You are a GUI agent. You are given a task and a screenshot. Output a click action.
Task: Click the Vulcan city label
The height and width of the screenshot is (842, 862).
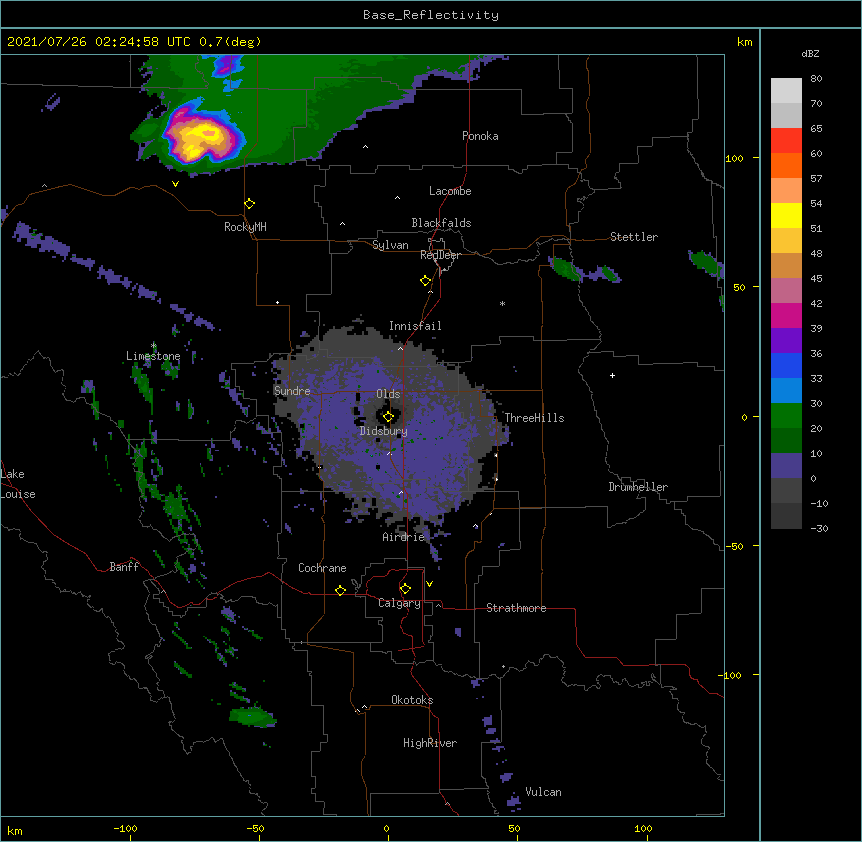pyautogui.click(x=543, y=792)
